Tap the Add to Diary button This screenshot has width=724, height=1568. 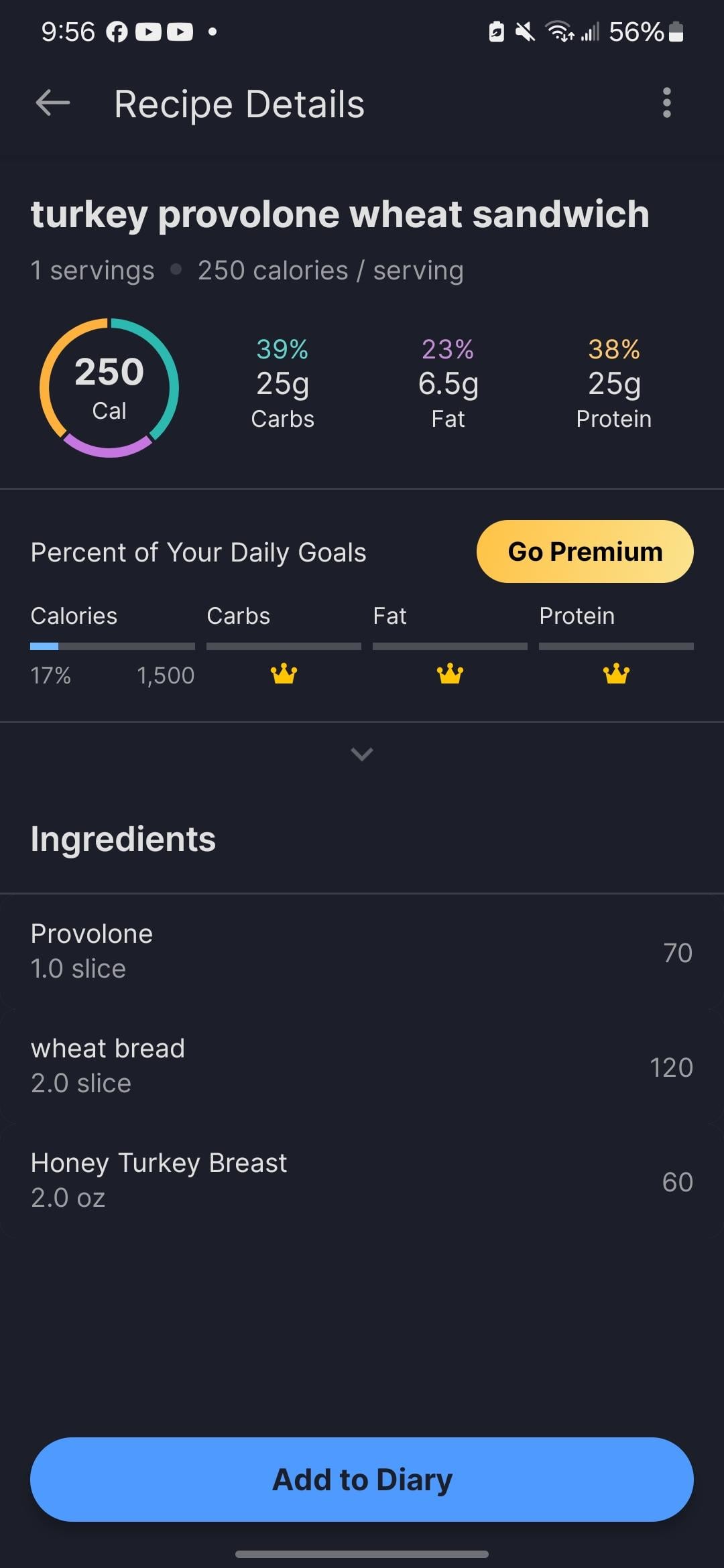pyautogui.click(x=362, y=1480)
